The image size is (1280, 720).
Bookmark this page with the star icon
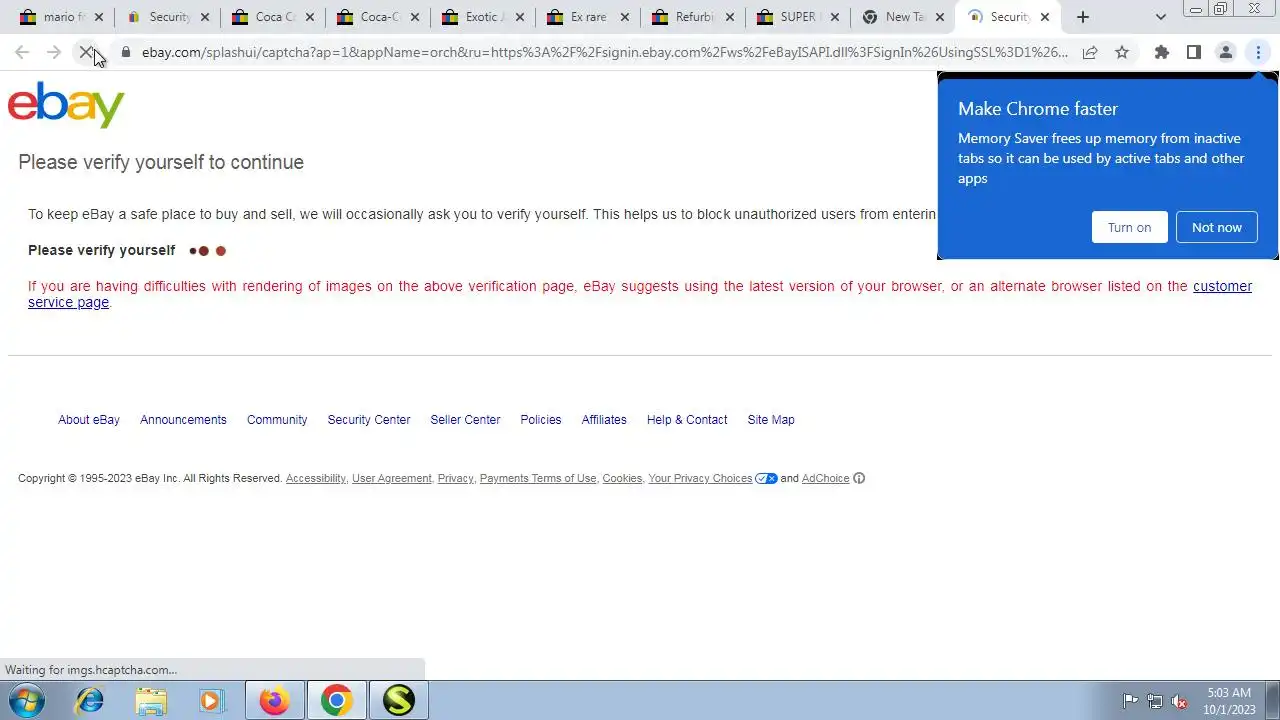(x=1122, y=53)
